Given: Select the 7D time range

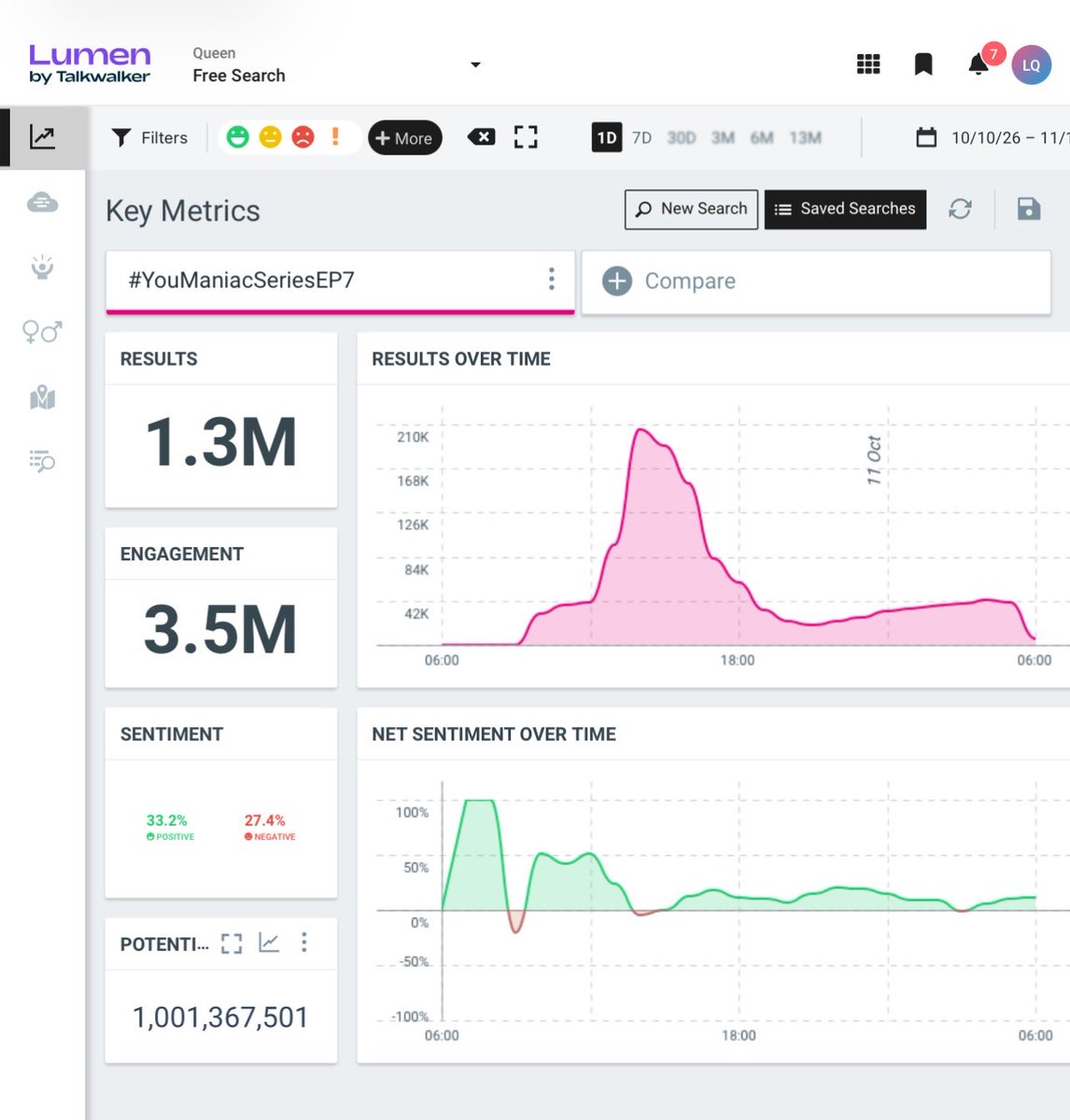Looking at the screenshot, I should [x=641, y=137].
